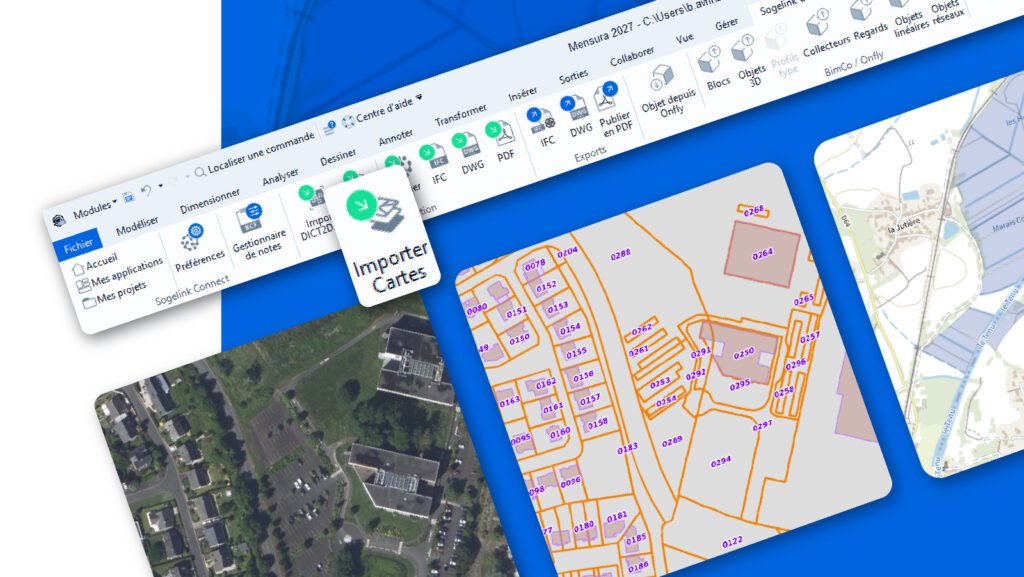Viewport: 1024px width, 577px height.
Task: Click parcel label 0289 on cadastral map
Action: [x=672, y=443]
